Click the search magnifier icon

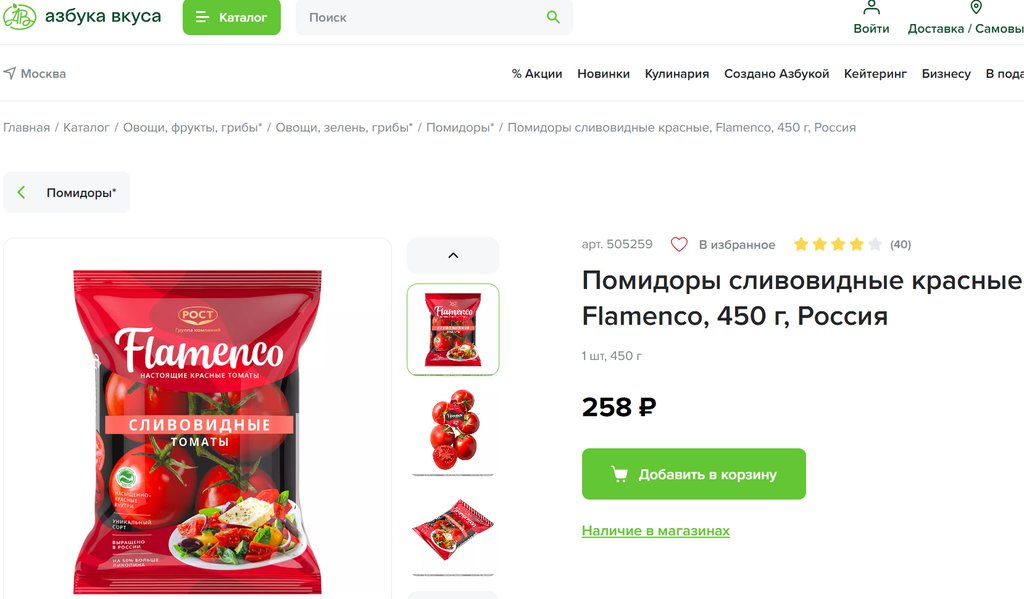tap(553, 17)
